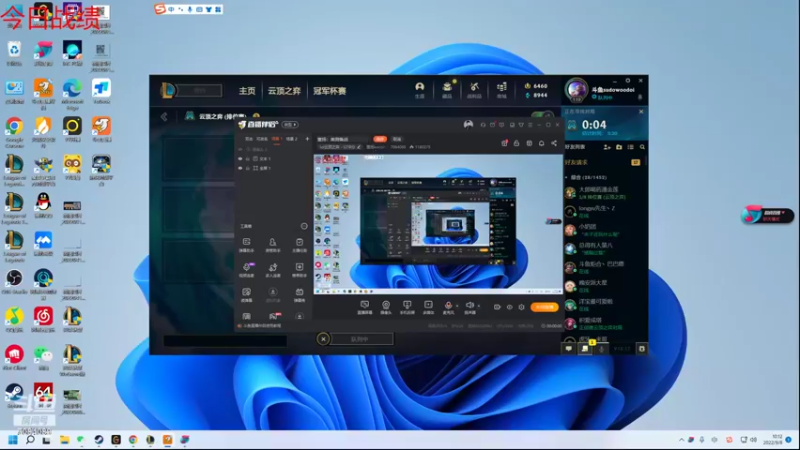The image size is (800, 450).
Task: Click the screen capture source icon in streaming app
Action: (x=365, y=305)
